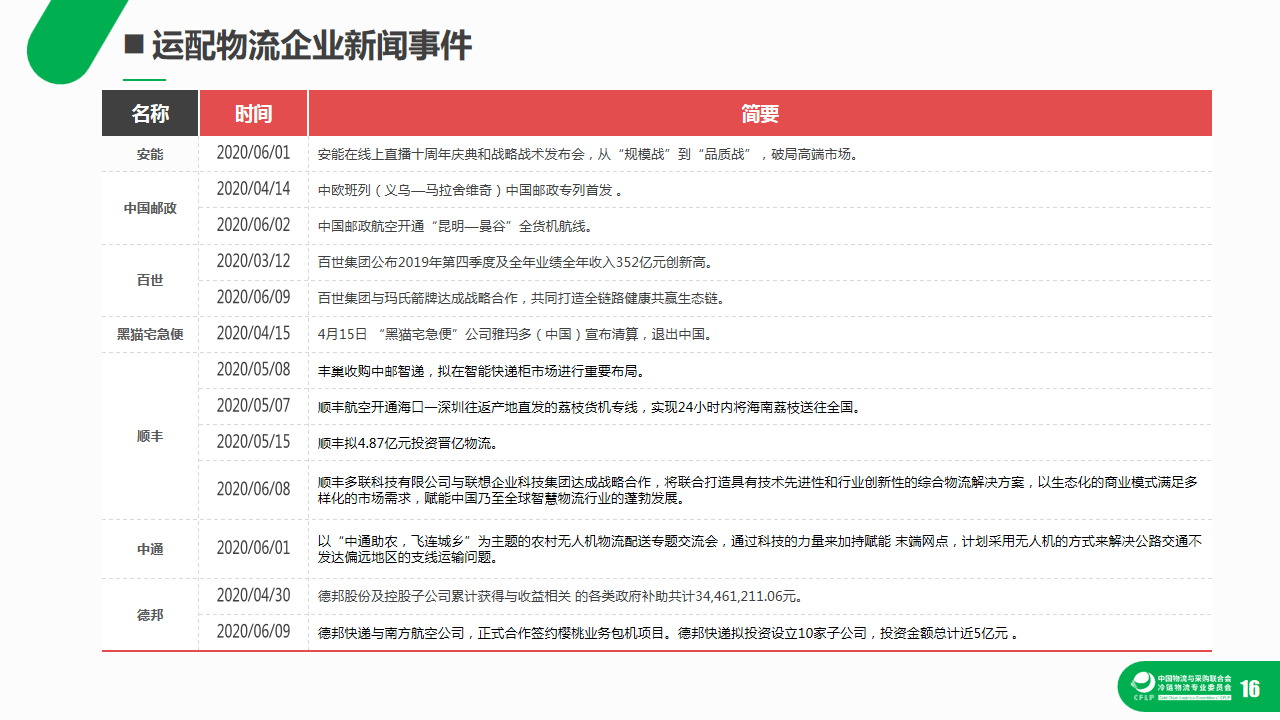Viewport: 1280px width, 720px height.
Task: Select the 2020/05/15 date cell
Action: pos(253,442)
